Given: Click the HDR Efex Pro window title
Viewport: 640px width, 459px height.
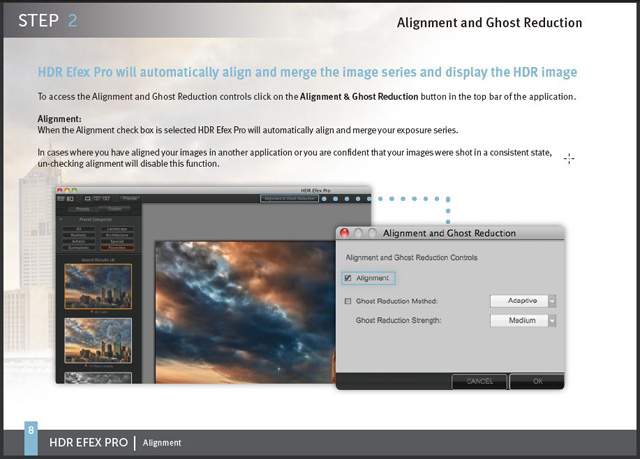Looking at the screenshot, I should (316, 191).
